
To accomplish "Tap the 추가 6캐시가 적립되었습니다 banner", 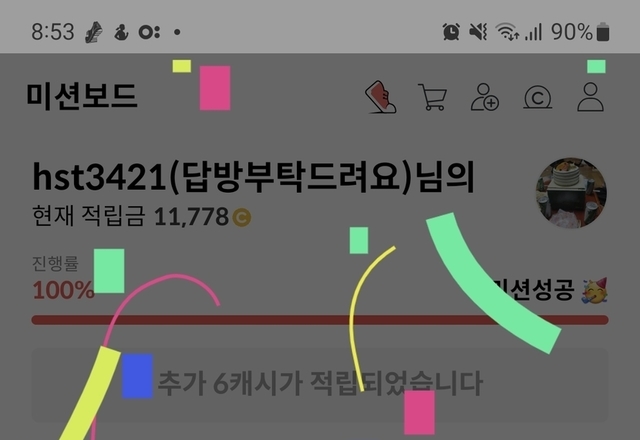I will pyautogui.click(x=320, y=385).
